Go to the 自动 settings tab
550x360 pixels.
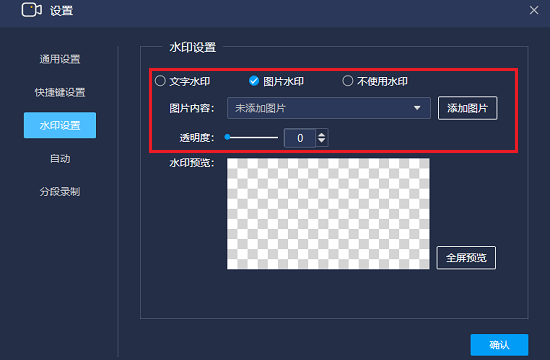coord(60,159)
